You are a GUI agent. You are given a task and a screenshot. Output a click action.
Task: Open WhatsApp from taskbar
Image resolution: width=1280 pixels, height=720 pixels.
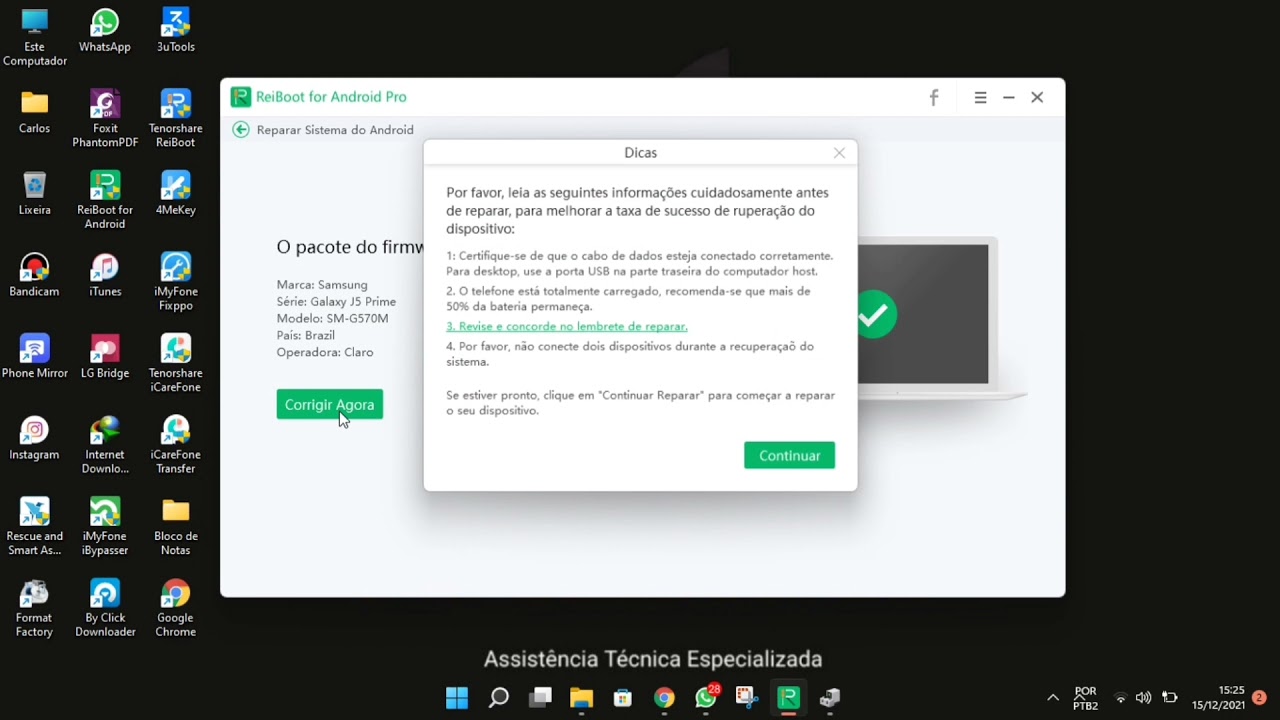706,698
